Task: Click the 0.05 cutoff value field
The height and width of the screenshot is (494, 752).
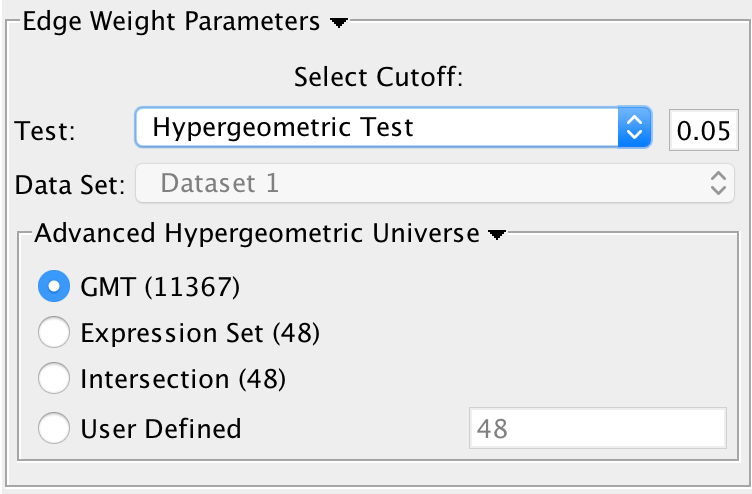Action: (x=703, y=128)
